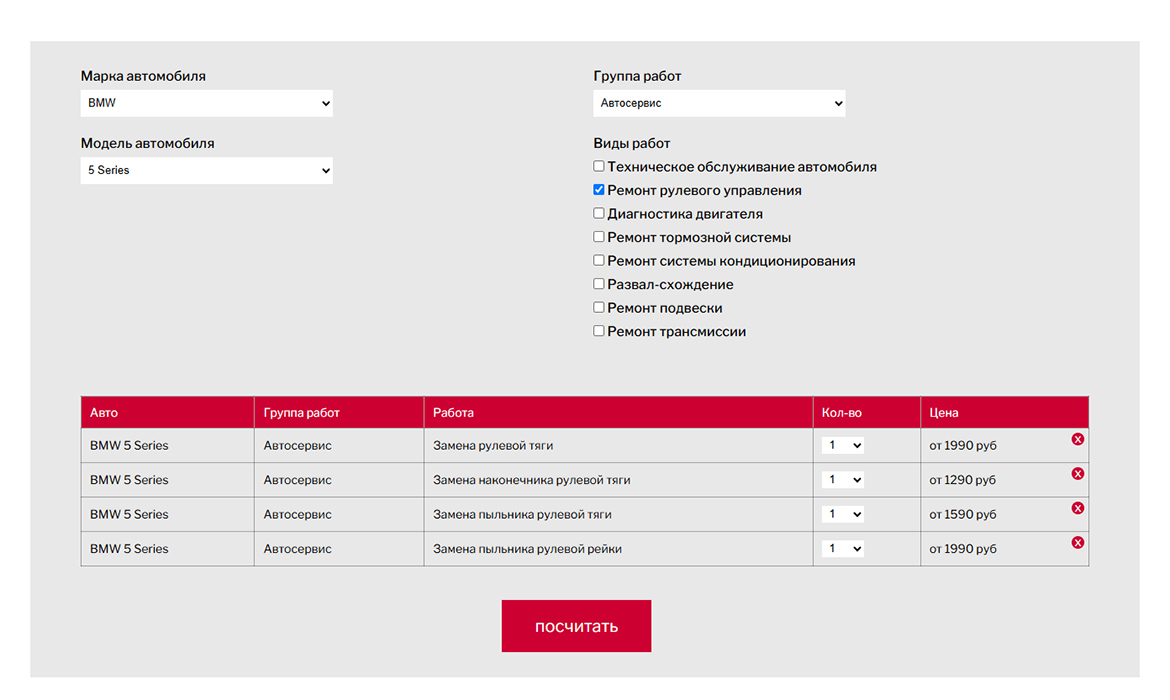Tick 'Ремонт подвески' checkbox
1170x700 pixels.
[x=598, y=307]
